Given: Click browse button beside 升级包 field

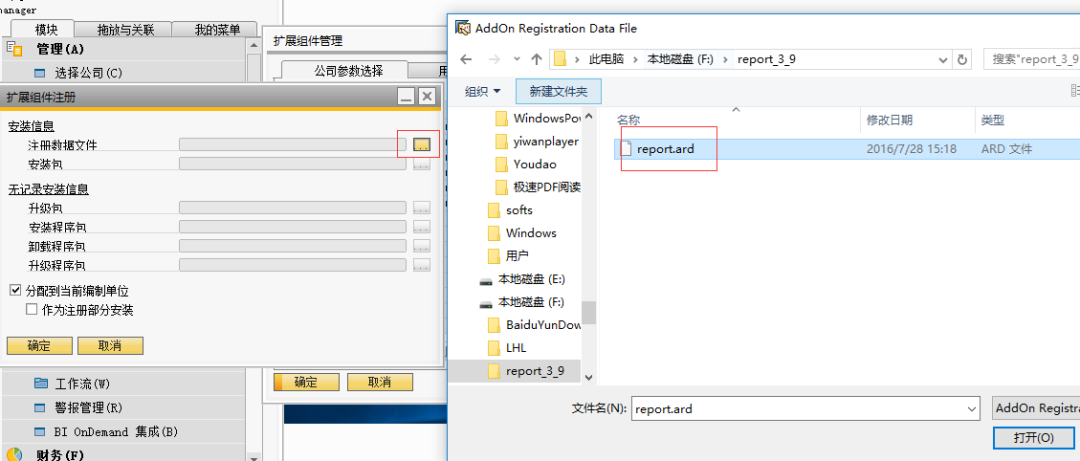Looking at the screenshot, I should (422, 207).
